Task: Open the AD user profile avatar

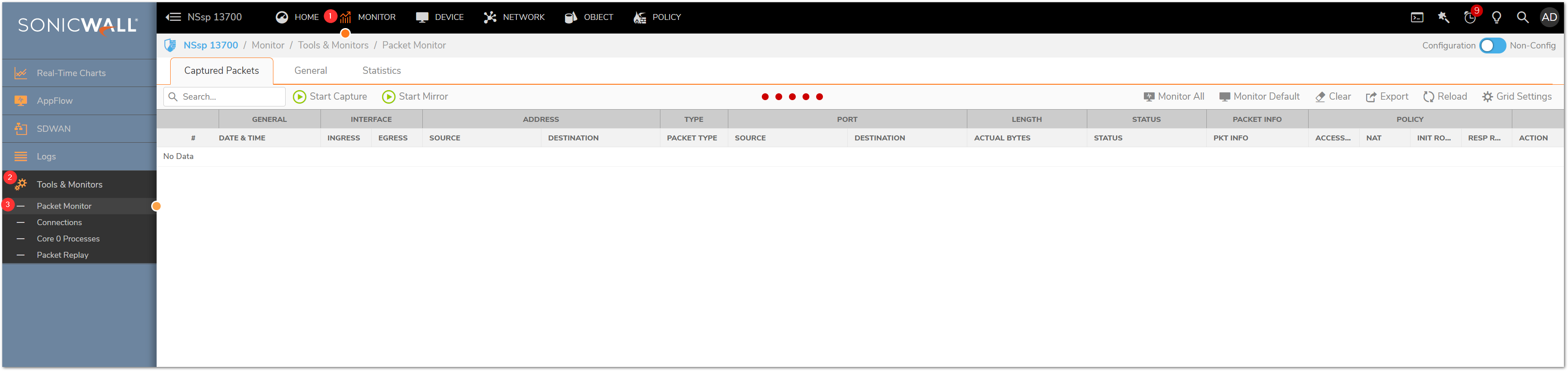Action: point(1549,18)
